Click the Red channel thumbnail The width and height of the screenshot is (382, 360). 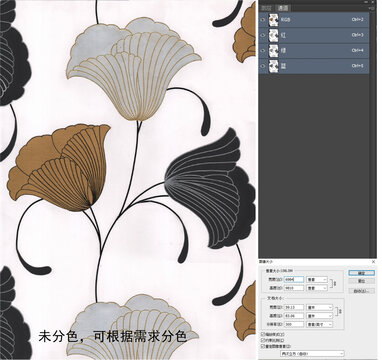274,35
